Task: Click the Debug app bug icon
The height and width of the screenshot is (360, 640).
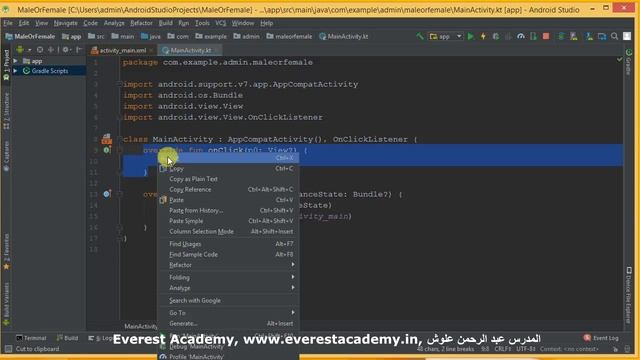Action: point(496,36)
